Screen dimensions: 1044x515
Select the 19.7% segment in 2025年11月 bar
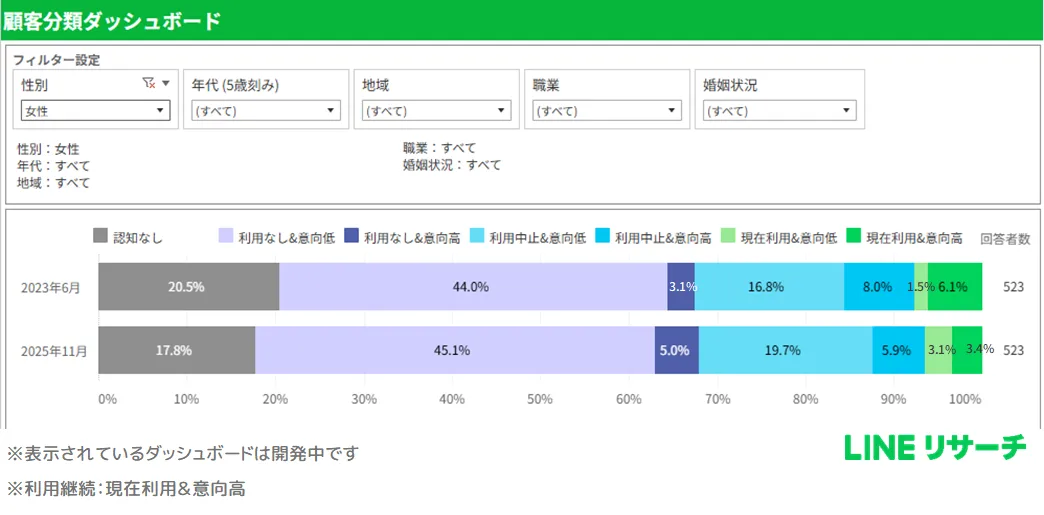coord(785,350)
